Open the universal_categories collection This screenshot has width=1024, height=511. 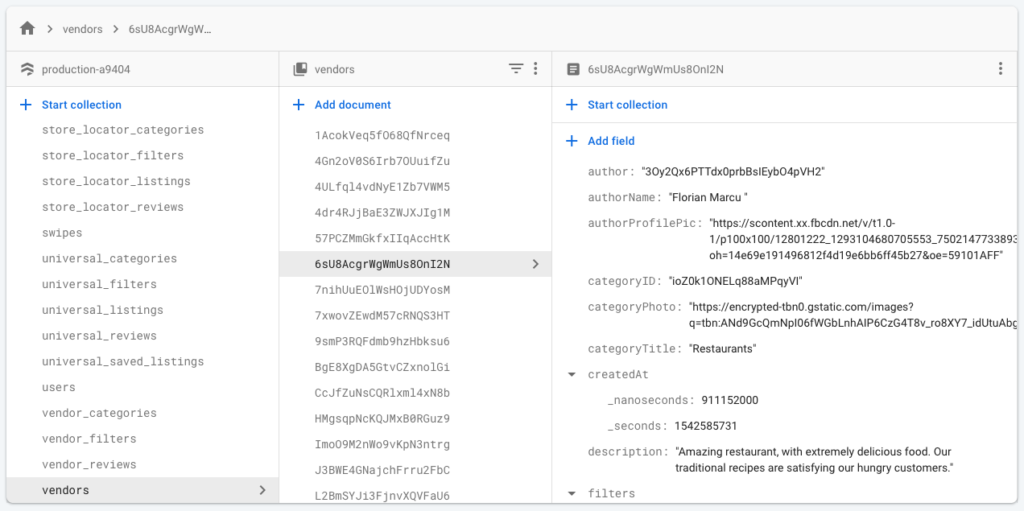pyautogui.click(x=109, y=258)
